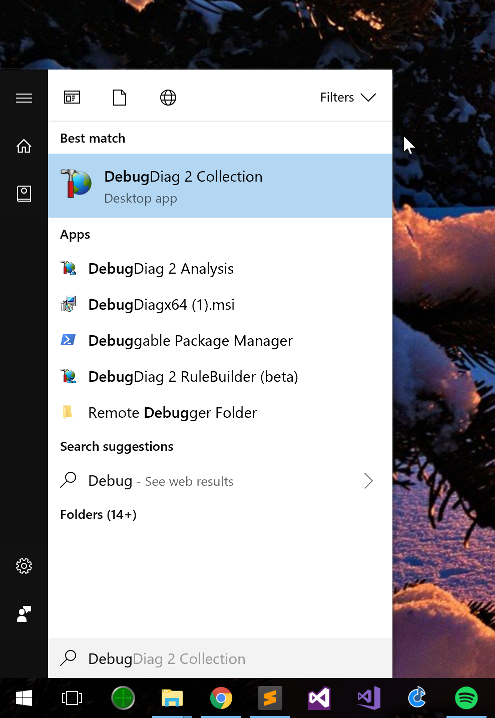Viewport: 495px width, 718px height.
Task: Filter results by Apps icon
Action: coord(72,98)
